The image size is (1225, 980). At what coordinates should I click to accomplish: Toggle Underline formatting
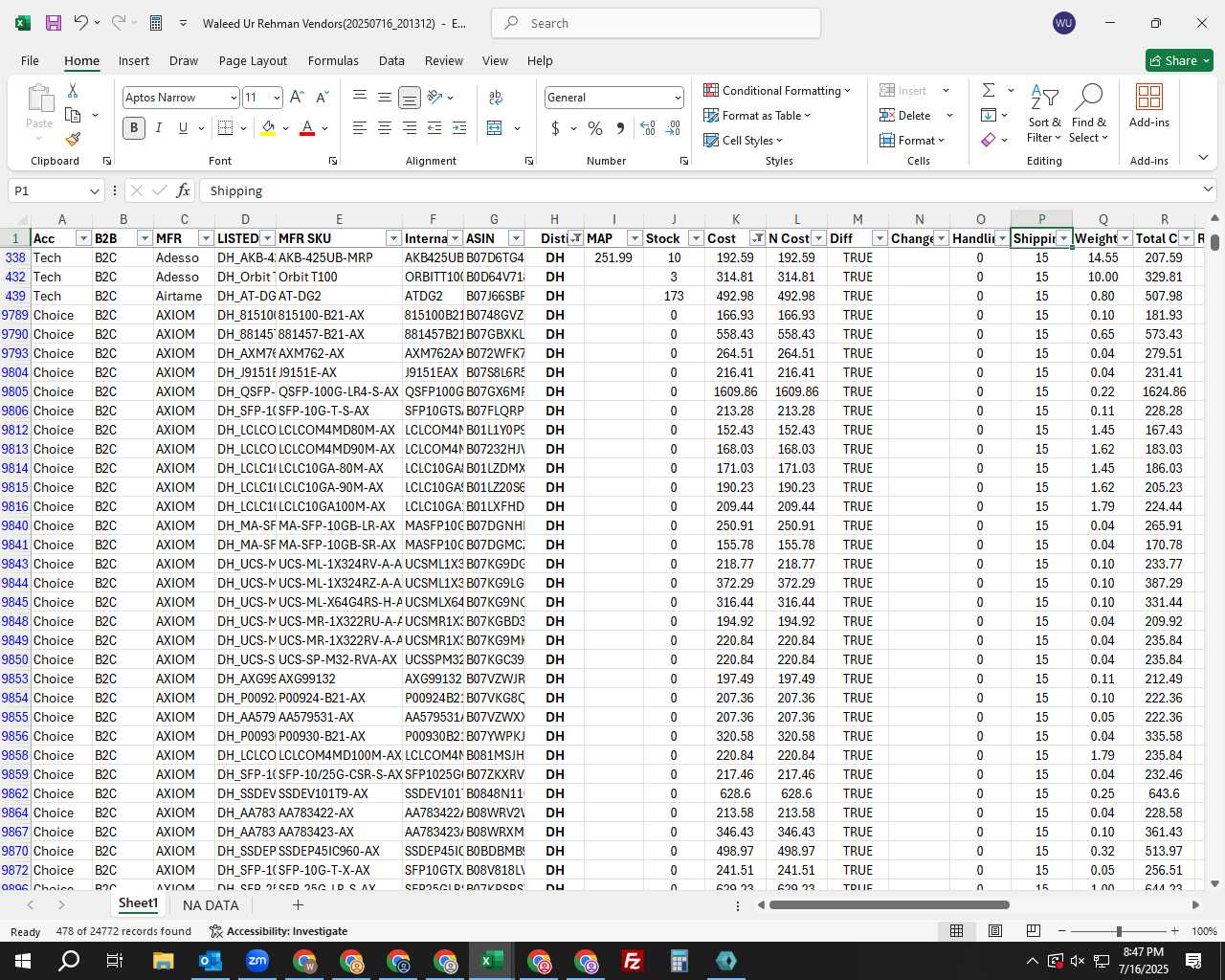[x=183, y=128]
